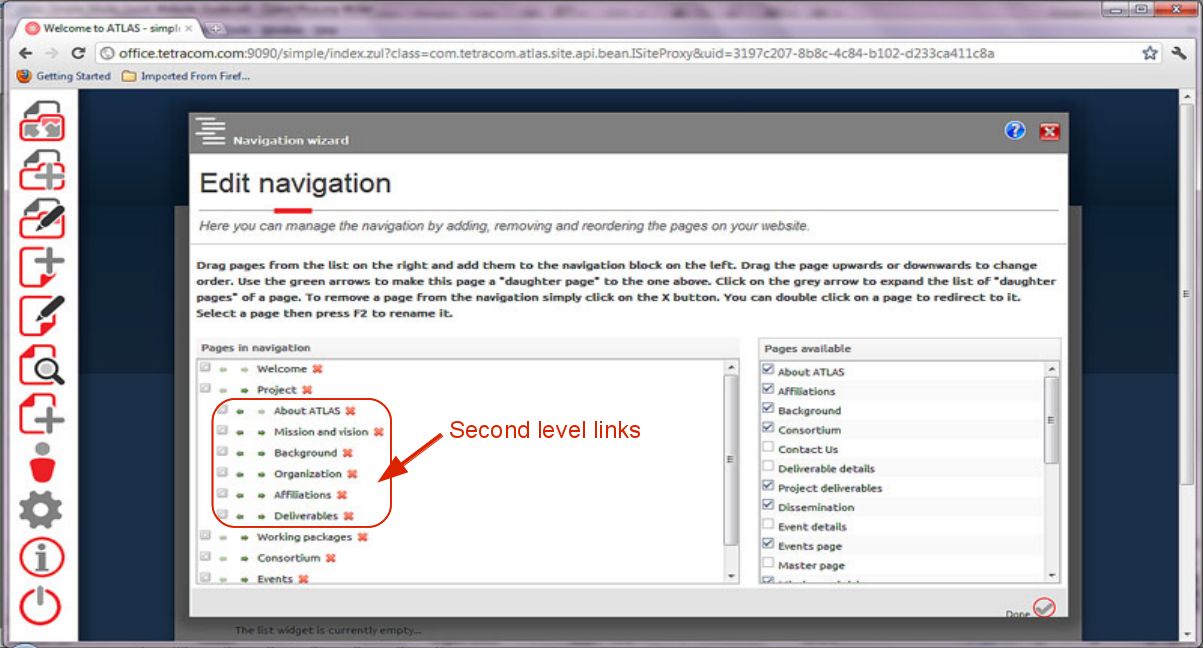The width and height of the screenshot is (1203, 648).
Task: Click the power icon in left sidebar
Action: click(x=41, y=605)
